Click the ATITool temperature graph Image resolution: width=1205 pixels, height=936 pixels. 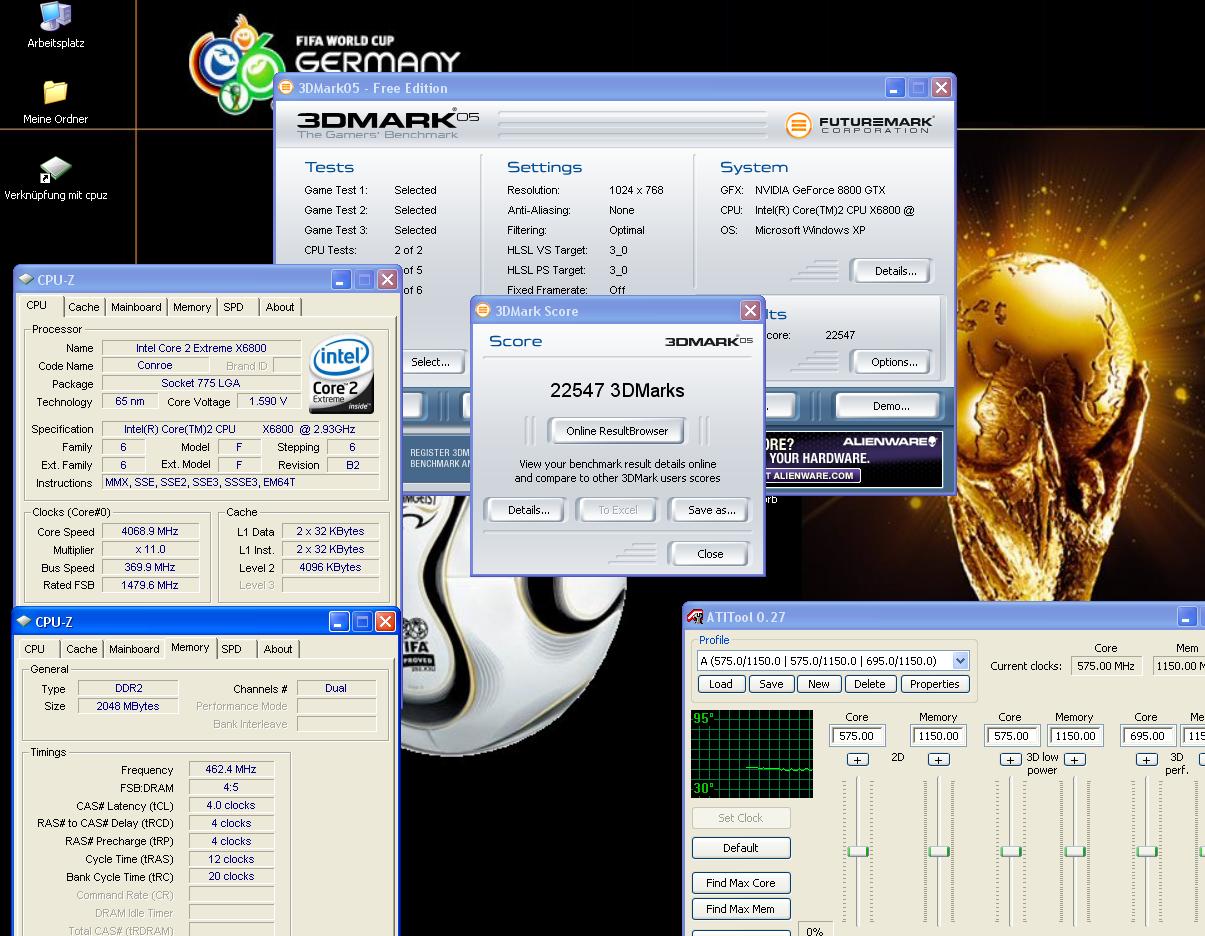752,754
